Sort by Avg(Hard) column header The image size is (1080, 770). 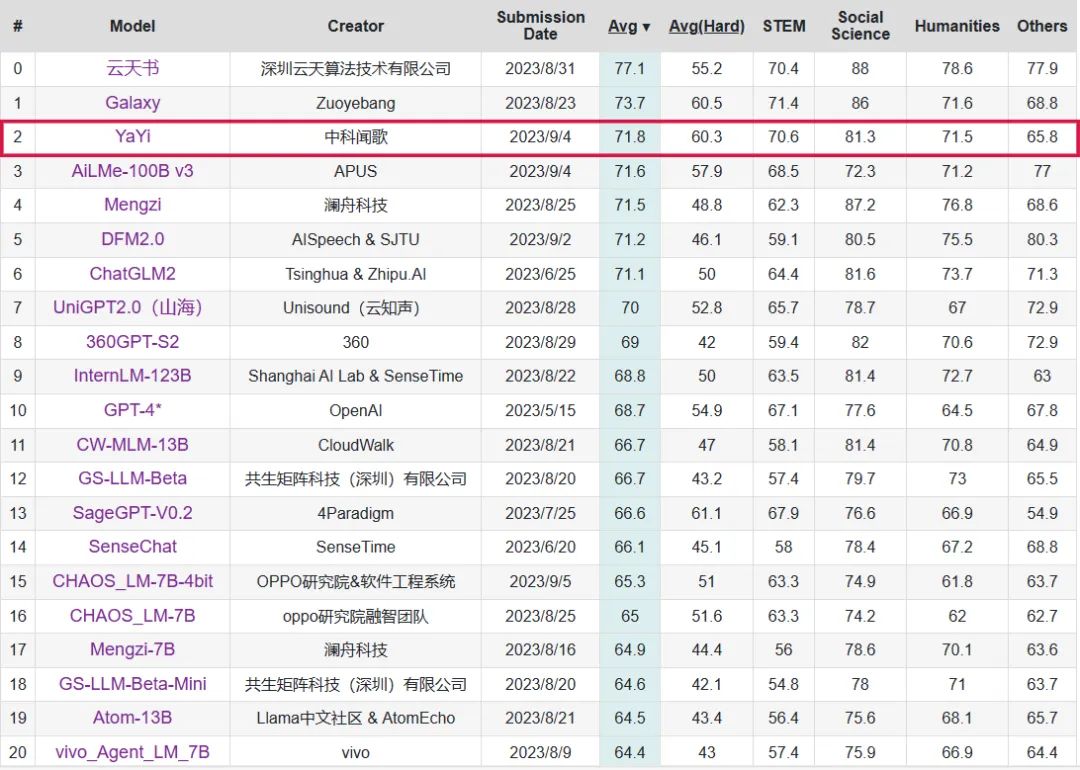pyautogui.click(x=707, y=26)
